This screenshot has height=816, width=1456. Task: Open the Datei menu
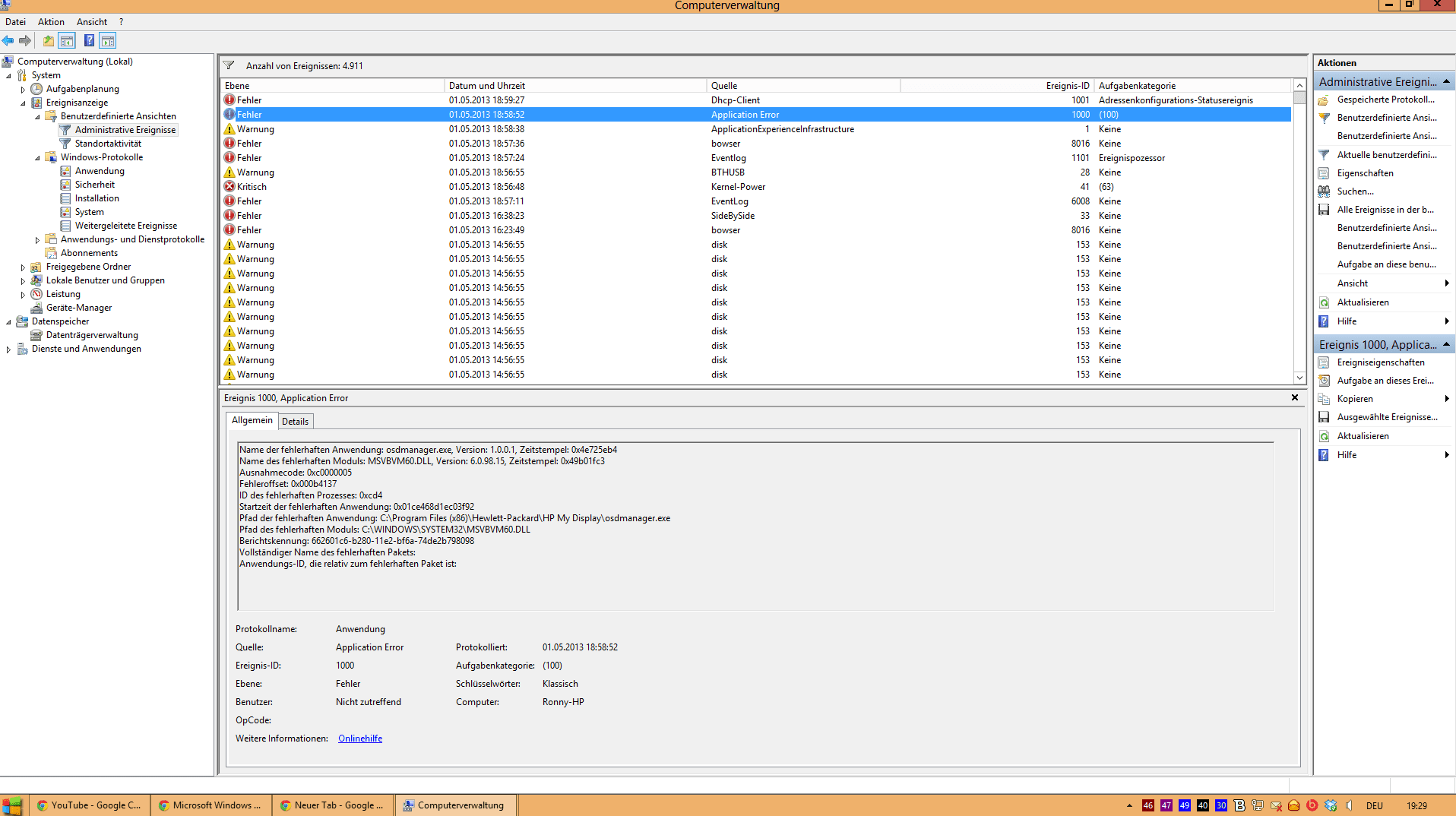pos(15,22)
